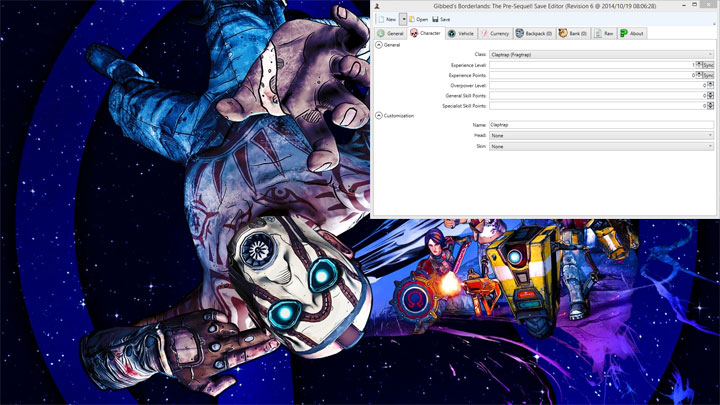The width and height of the screenshot is (720, 405).
Task: Click the Experience Points input field
Action: [592, 75]
